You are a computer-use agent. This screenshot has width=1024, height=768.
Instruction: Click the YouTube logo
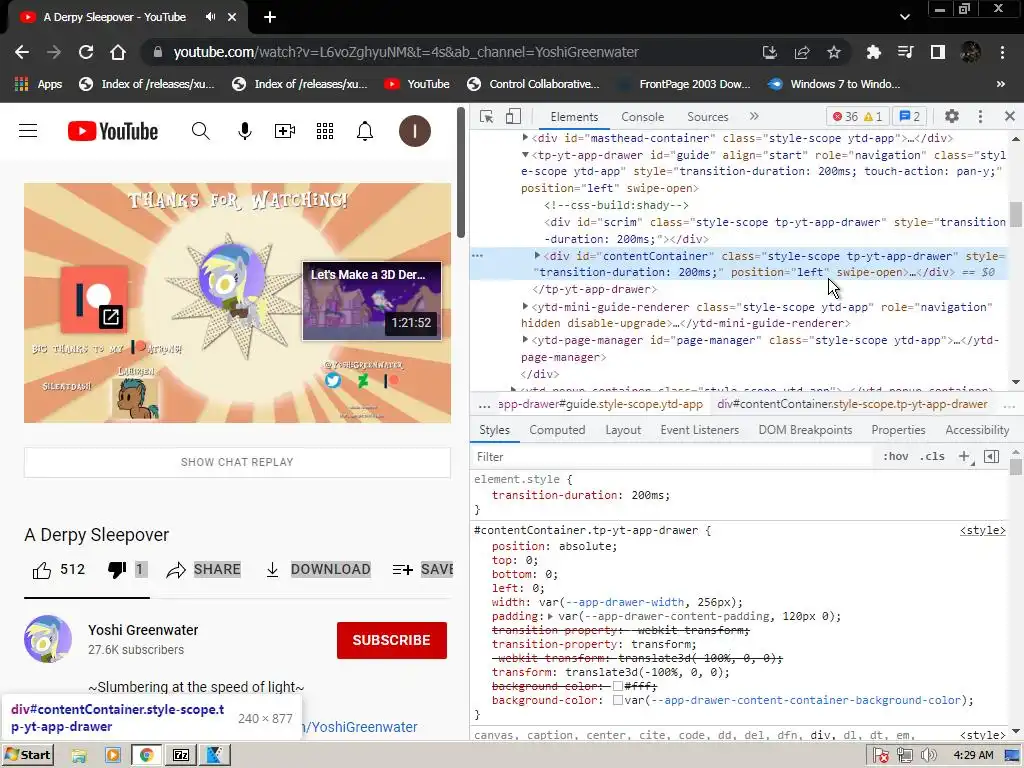coord(112,131)
